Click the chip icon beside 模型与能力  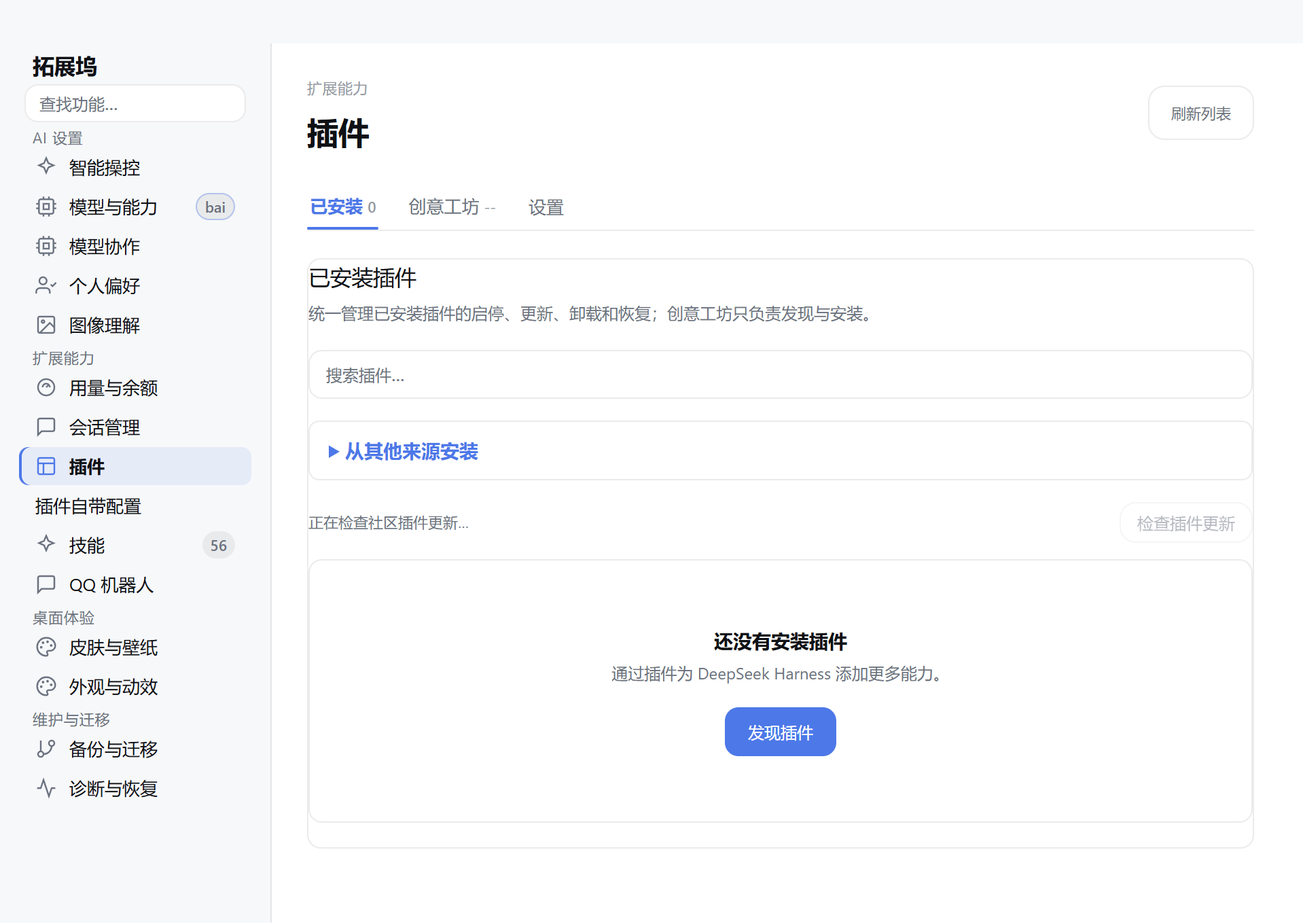46,207
